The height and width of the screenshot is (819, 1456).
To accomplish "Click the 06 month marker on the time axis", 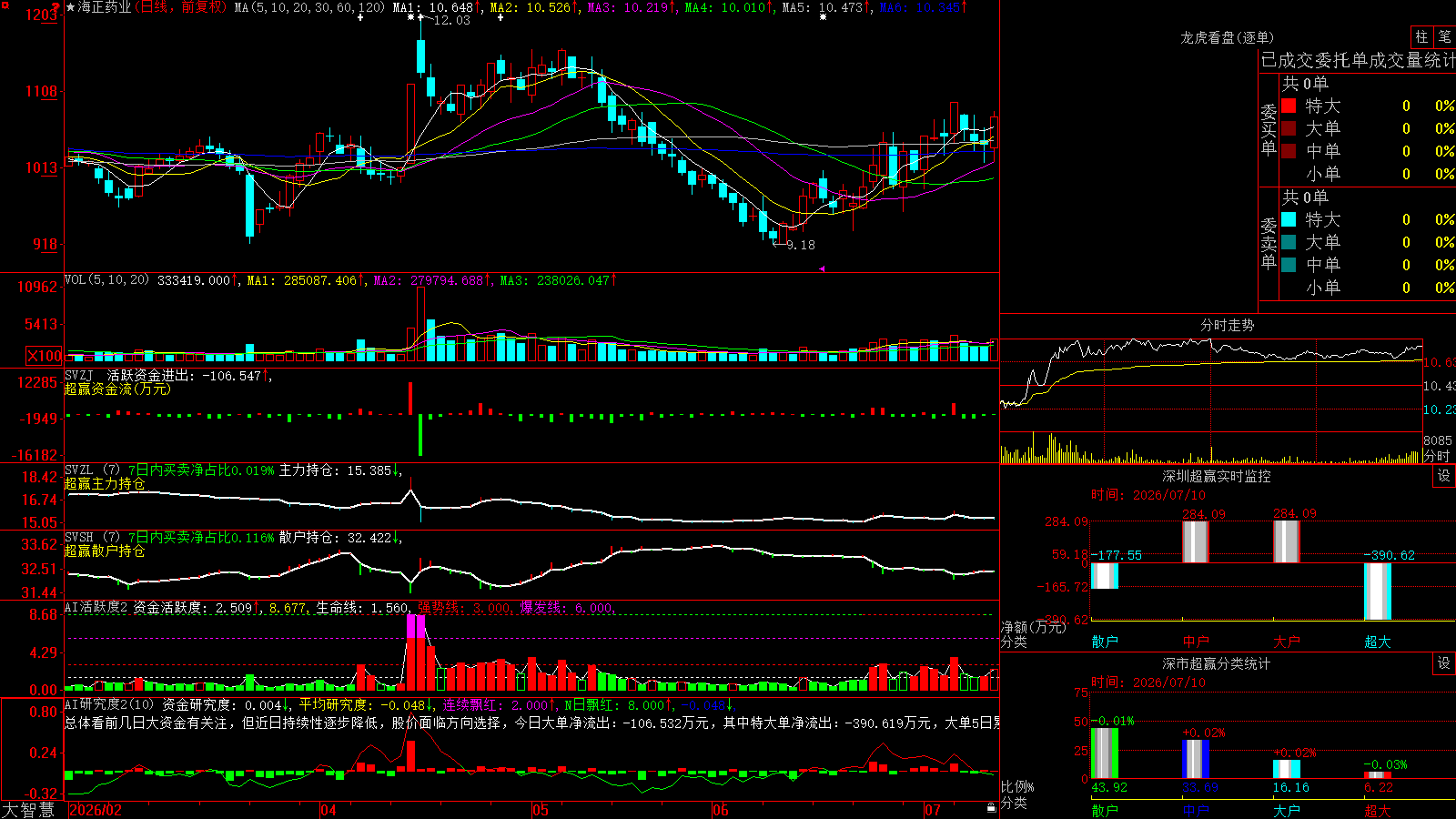I will pyautogui.click(x=721, y=810).
